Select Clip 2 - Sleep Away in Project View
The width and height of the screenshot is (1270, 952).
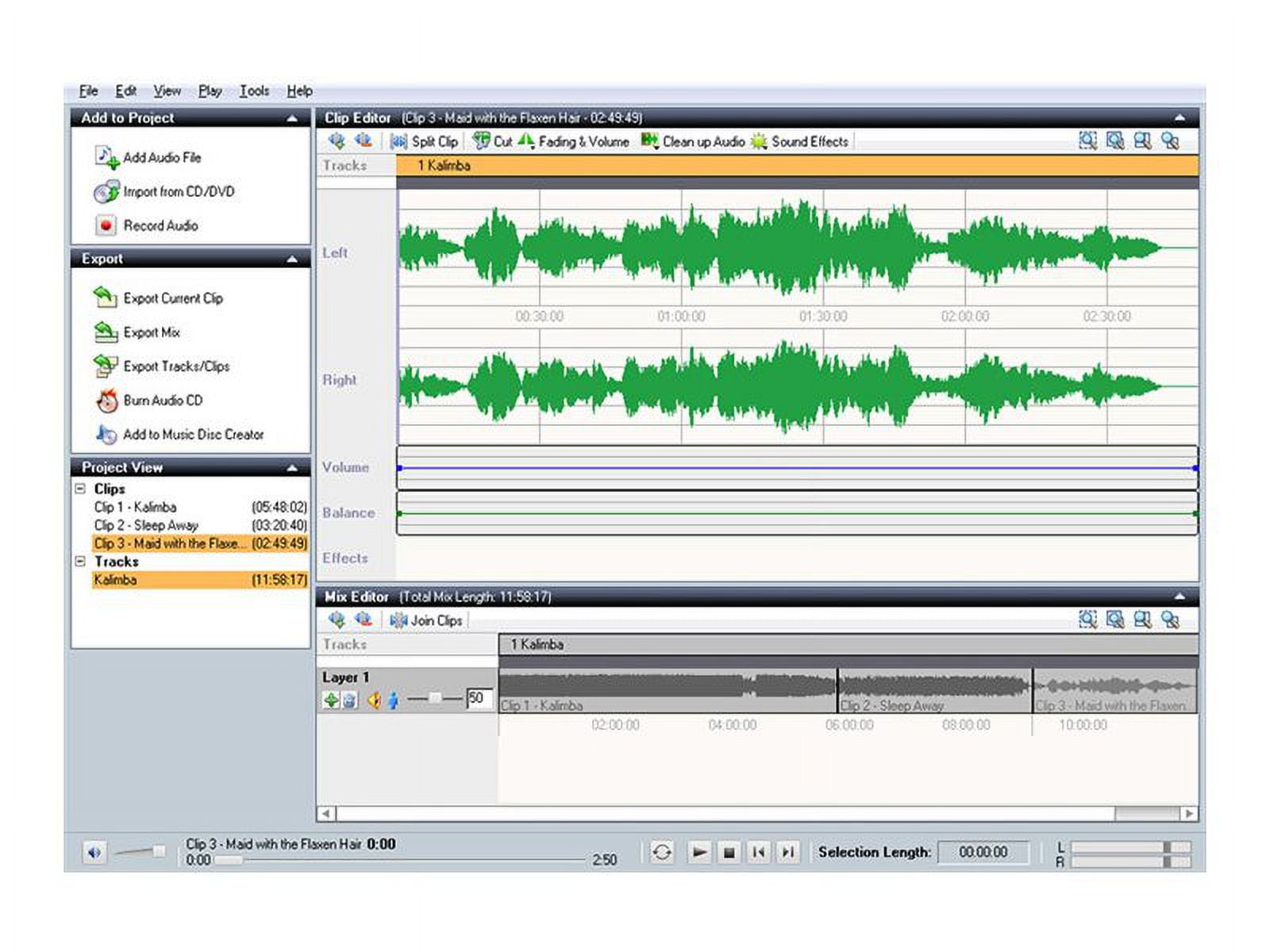[x=200, y=525]
